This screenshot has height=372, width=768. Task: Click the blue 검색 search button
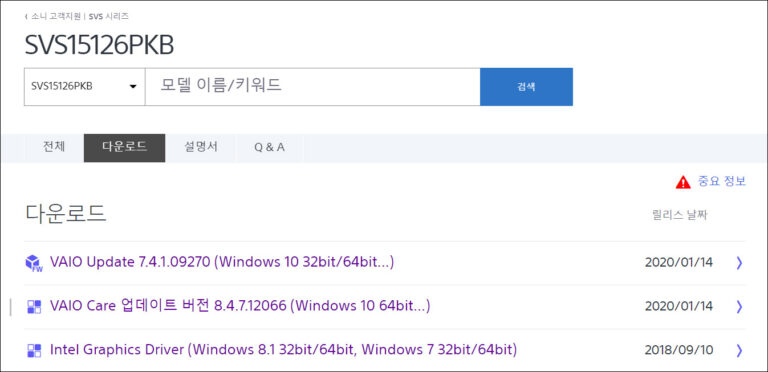526,87
